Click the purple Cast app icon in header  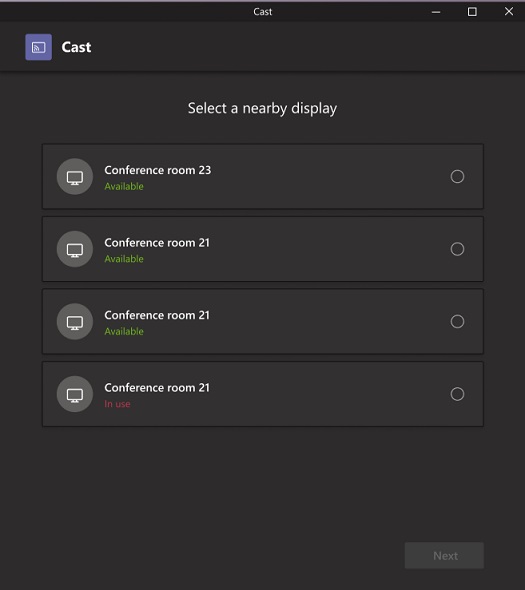(x=38, y=47)
